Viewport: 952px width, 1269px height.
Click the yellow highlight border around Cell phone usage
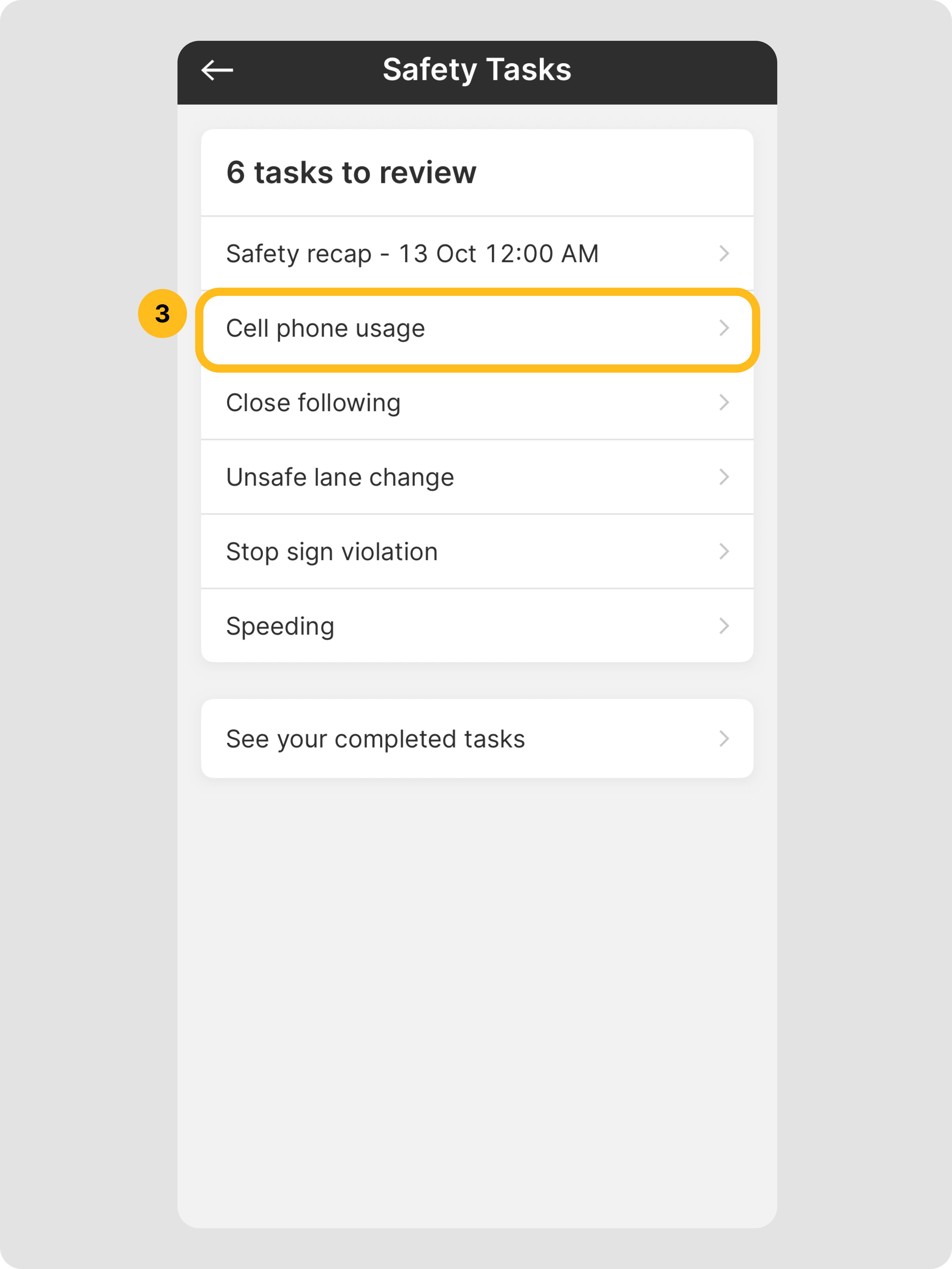tap(477, 292)
